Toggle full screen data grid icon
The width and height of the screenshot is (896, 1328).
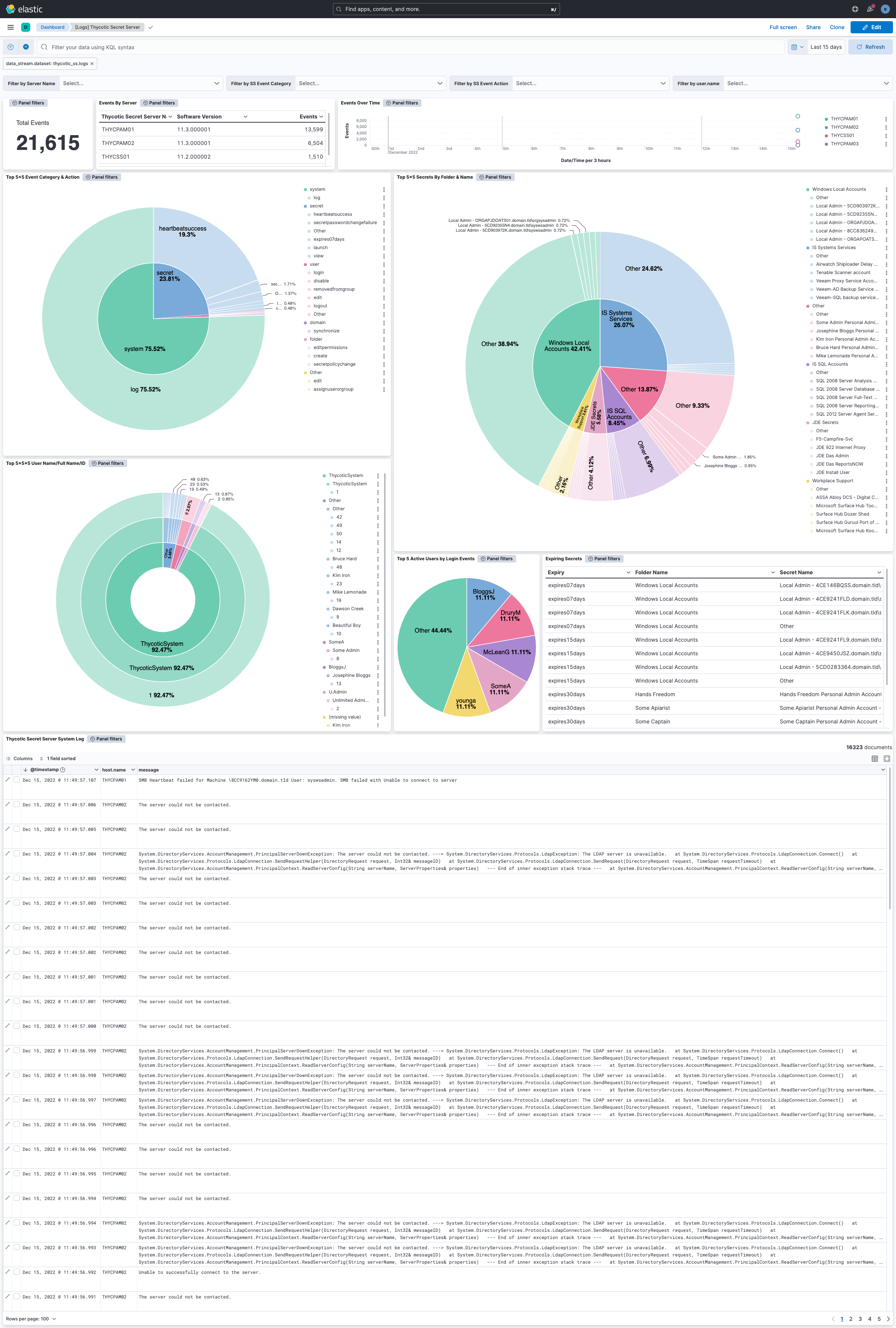click(886, 759)
